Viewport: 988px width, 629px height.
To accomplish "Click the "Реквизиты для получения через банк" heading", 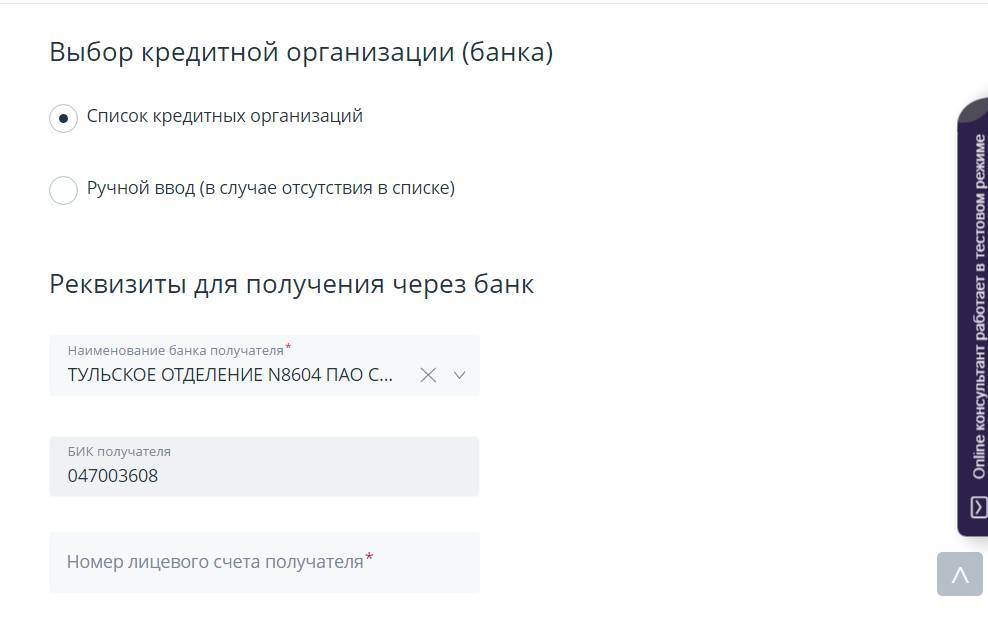I will coord(291,284).
